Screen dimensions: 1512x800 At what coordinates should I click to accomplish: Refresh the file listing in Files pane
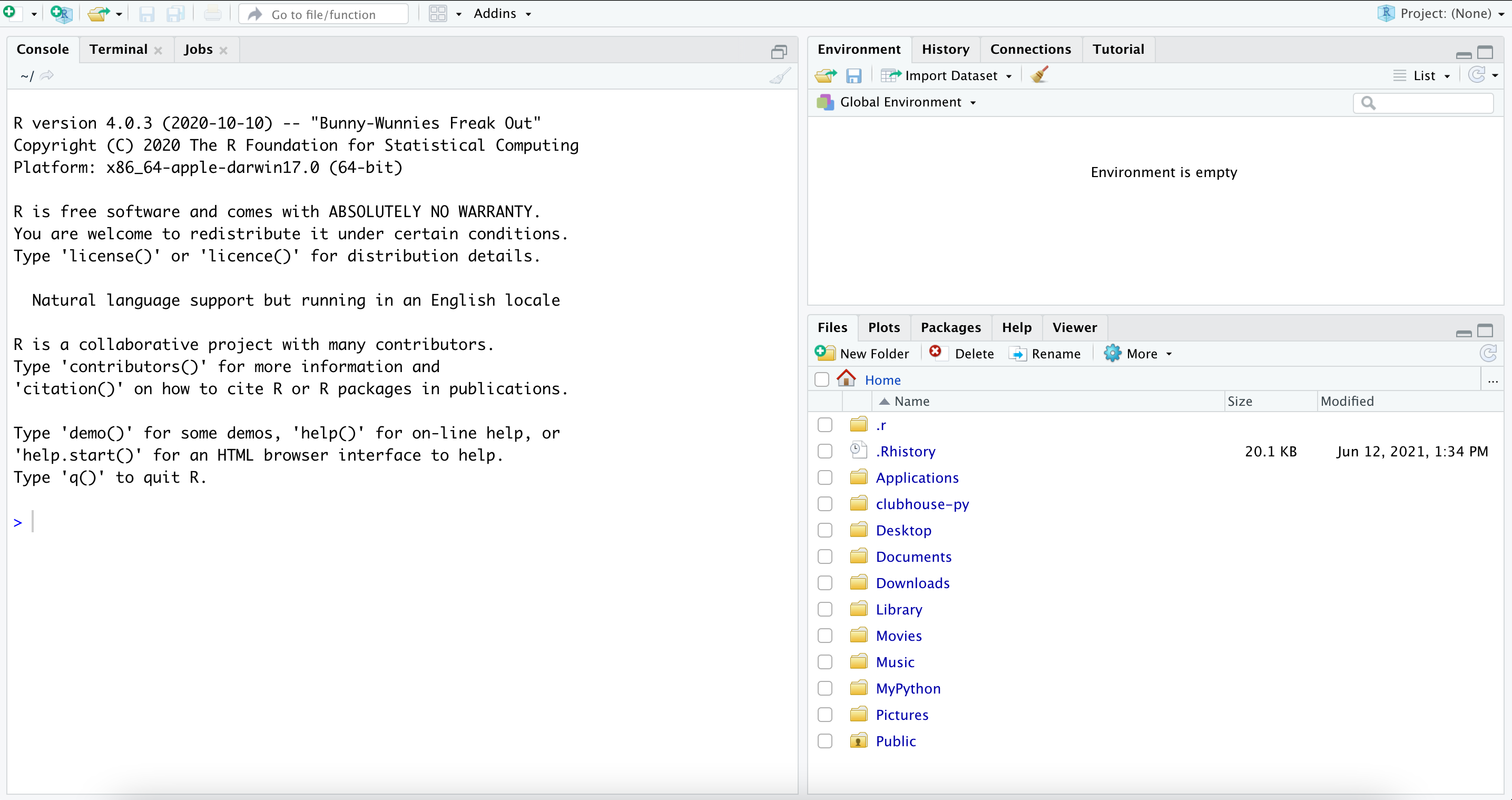coord(1488,353)
